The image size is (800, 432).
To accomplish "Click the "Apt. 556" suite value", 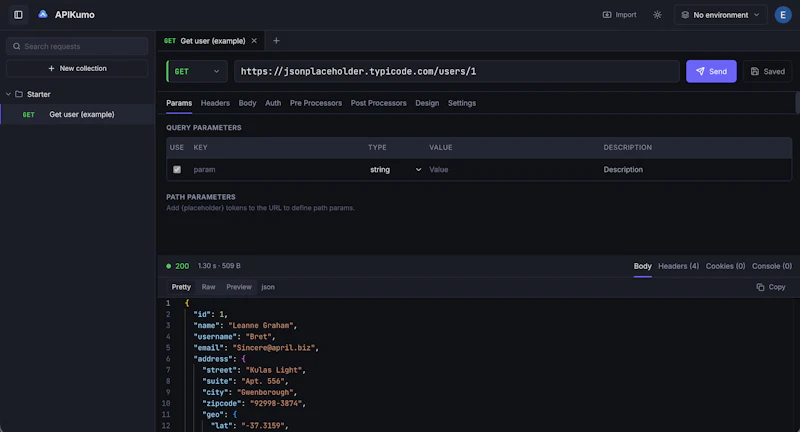I will [x=263, y=381].
